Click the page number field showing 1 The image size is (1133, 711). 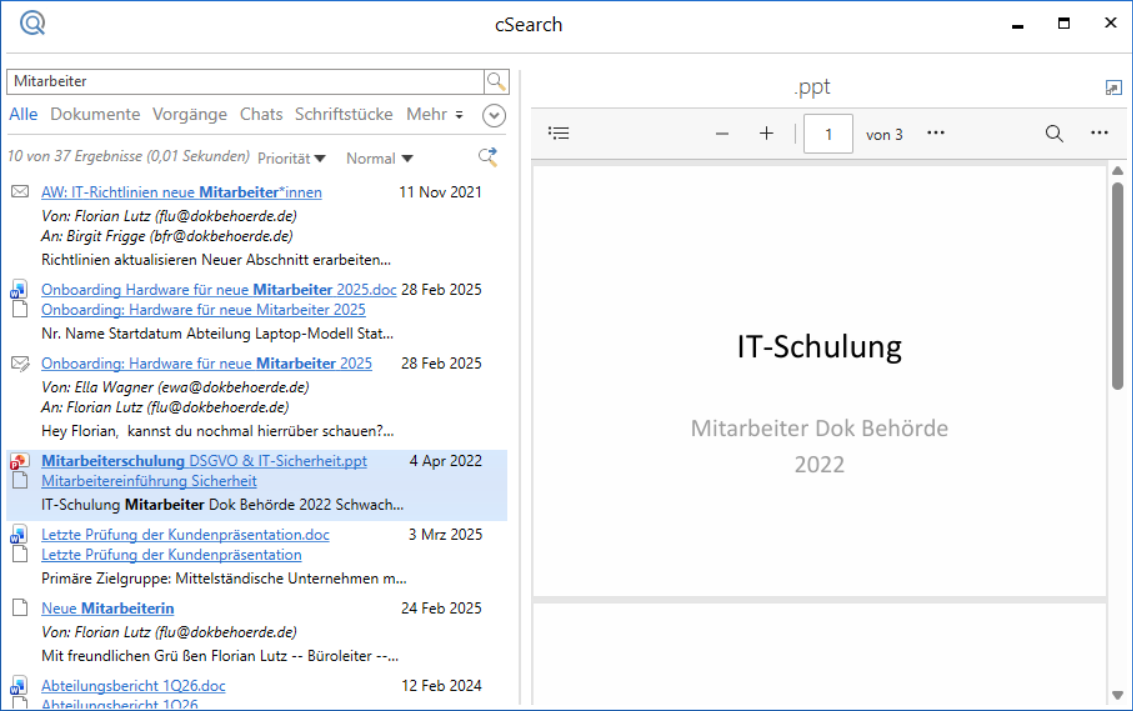pyautogui.click(x=828, y=134)
